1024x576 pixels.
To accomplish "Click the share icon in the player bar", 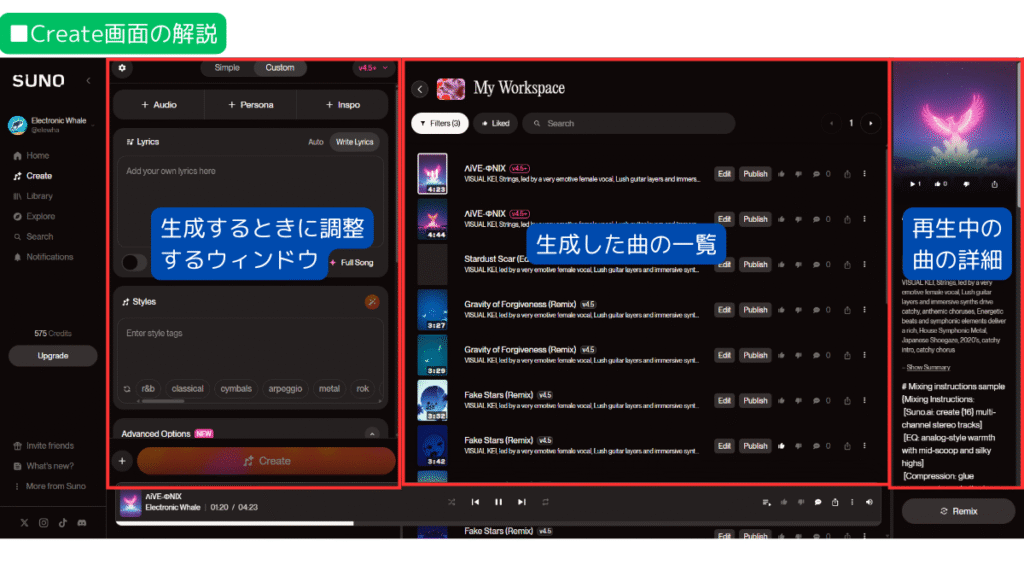I will click(835, 502).
